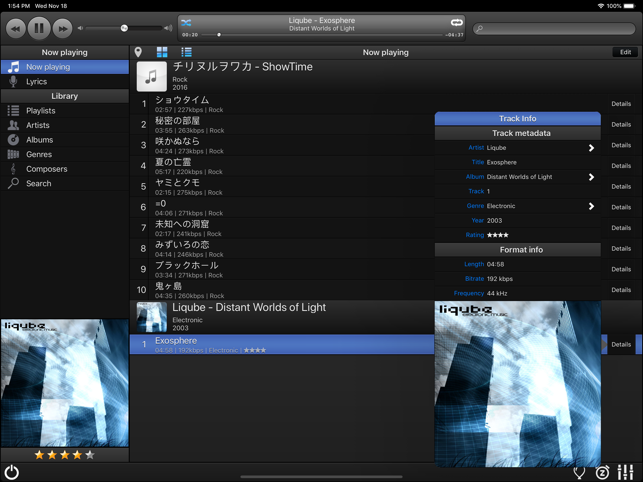
Task: Open Artists in the Library
Action: pyautogui.click(x=65, y=125)
